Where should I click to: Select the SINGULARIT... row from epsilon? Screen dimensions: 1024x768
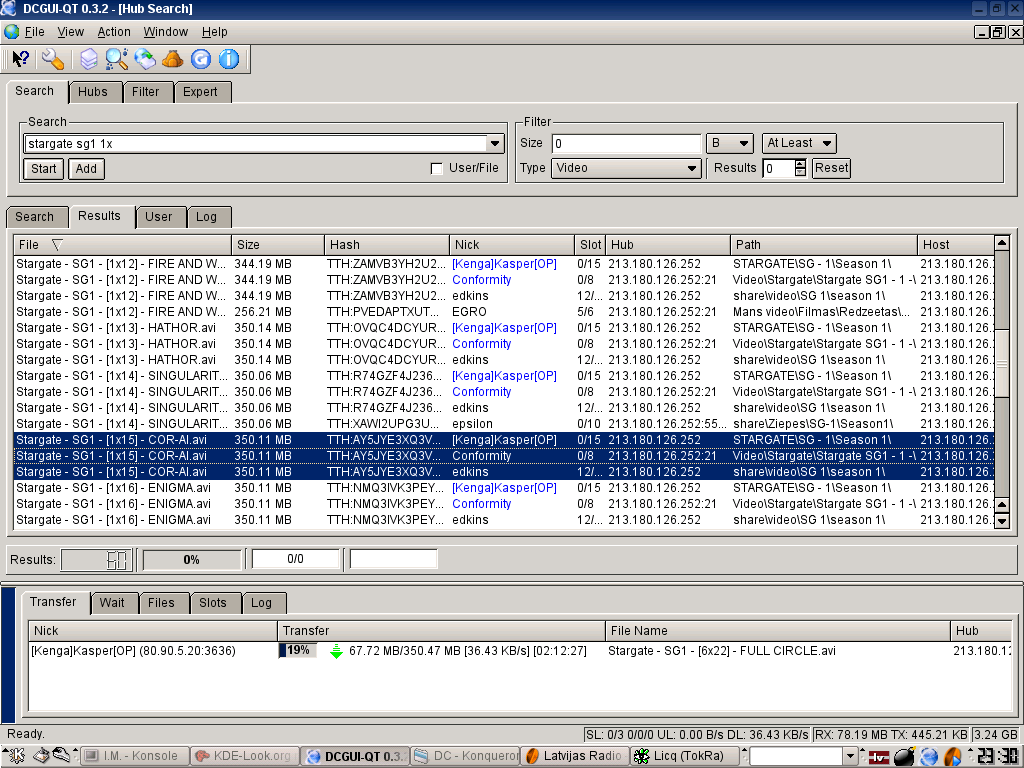(504, 424)
